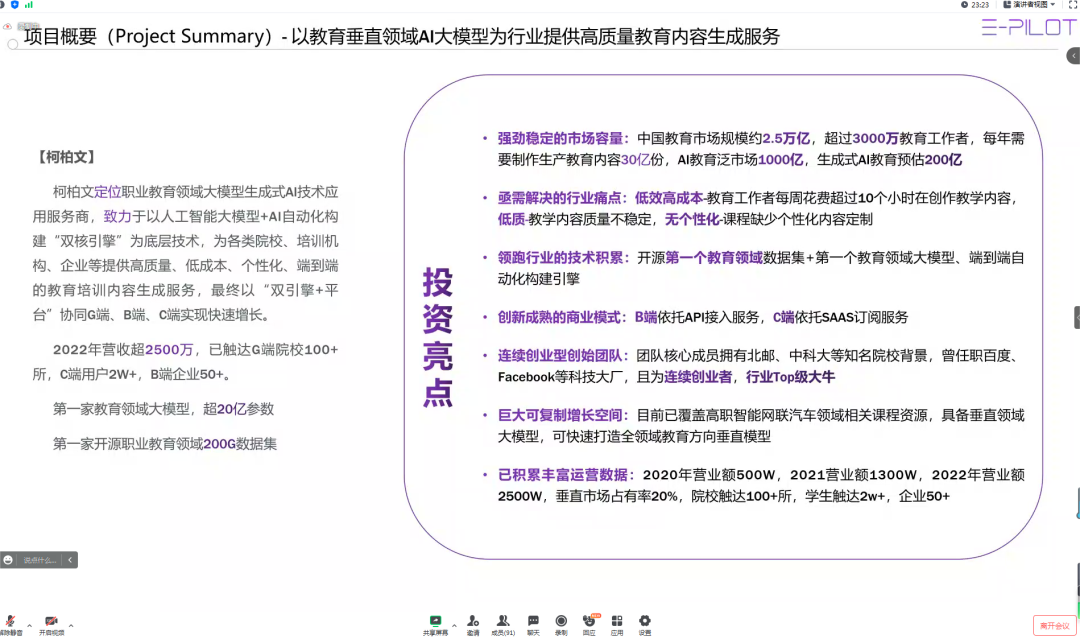Click the Share Screen (共享屏幕) icon
This screenshot has width=1080, height=639.
point(435,621)
